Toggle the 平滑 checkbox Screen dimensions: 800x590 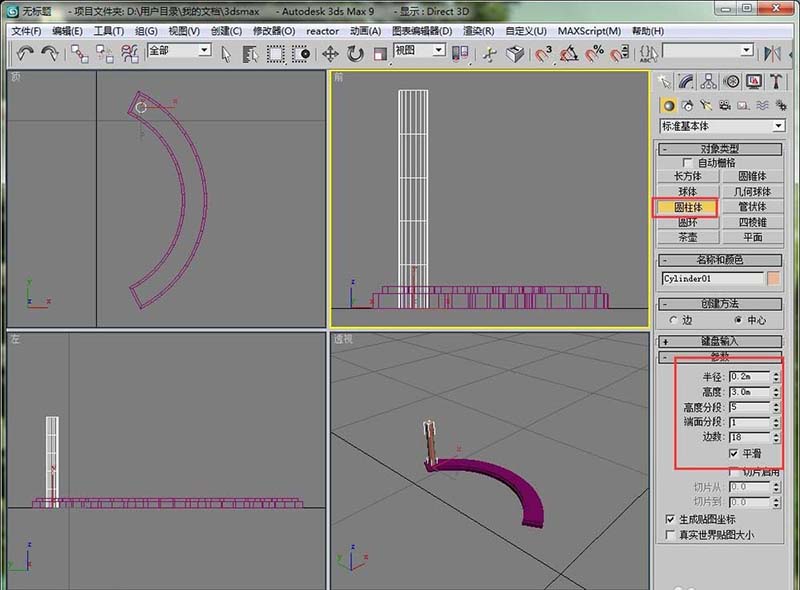point(734,454)
